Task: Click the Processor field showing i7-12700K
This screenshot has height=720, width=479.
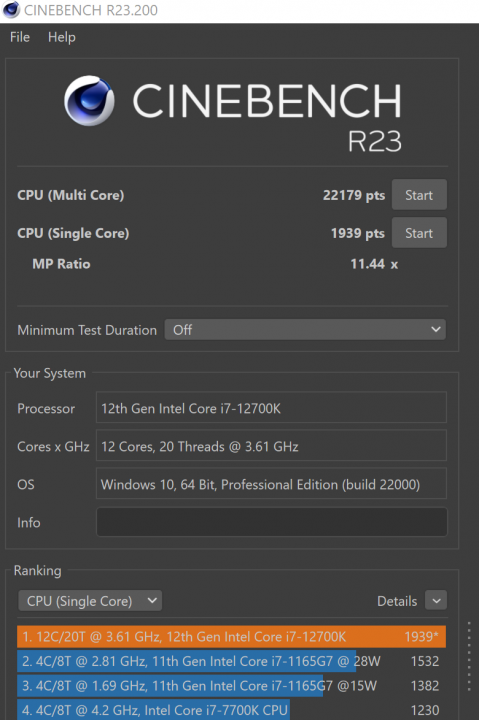Action: click(x=271, y=408)
